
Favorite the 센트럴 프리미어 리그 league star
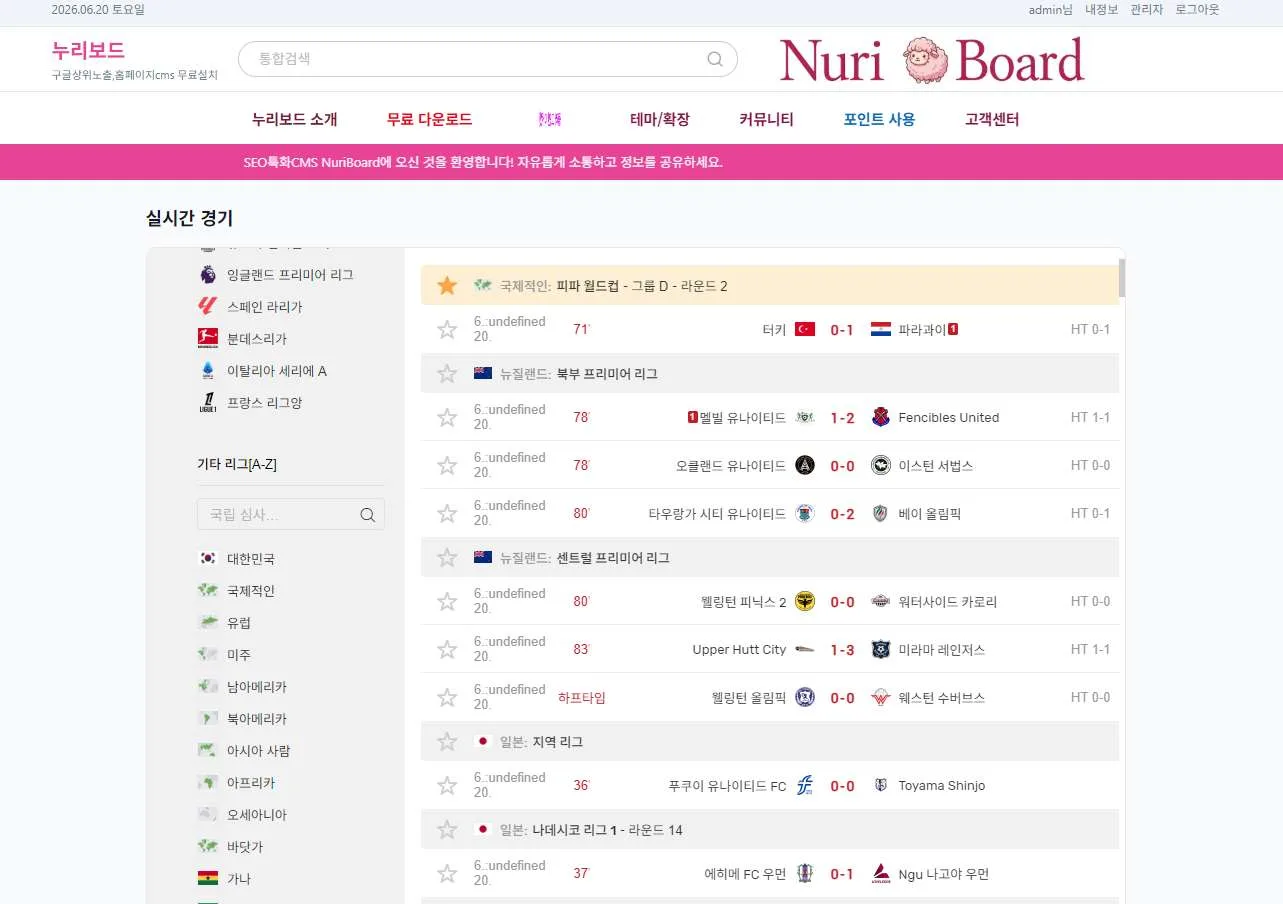[x=447, y=558]
